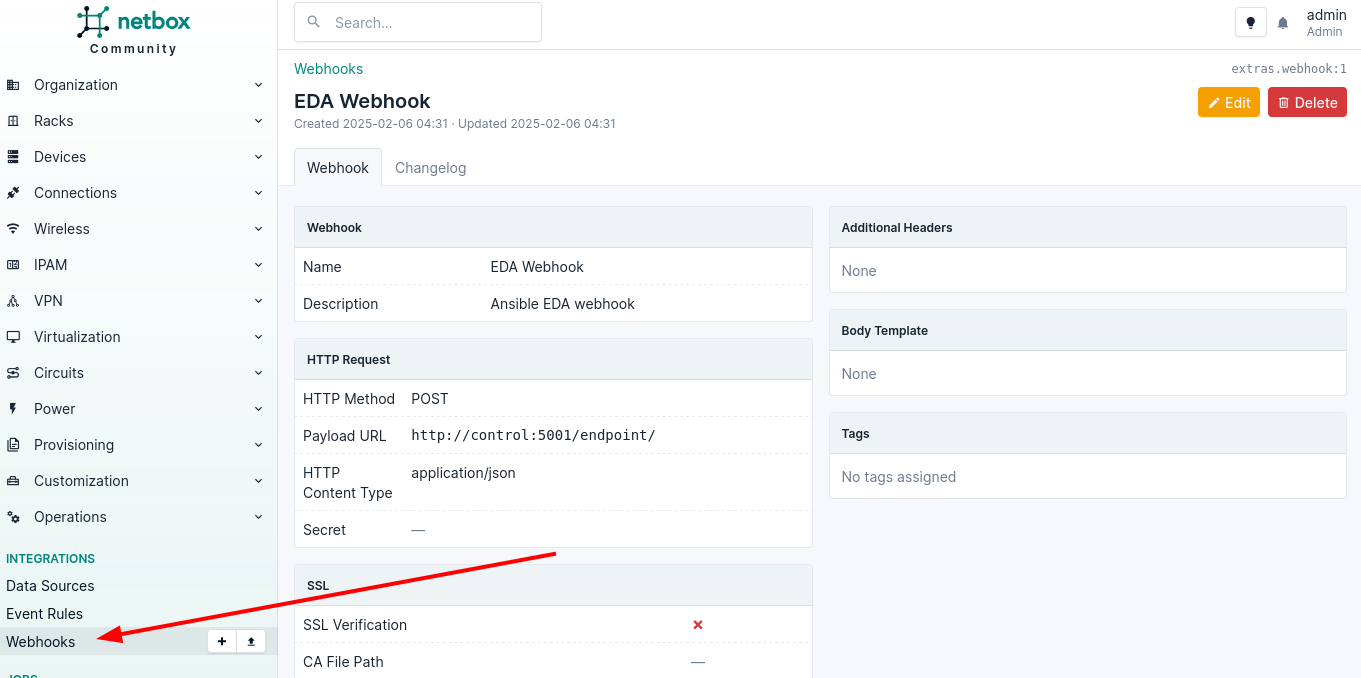Expand the Customization menu chevron
Image resolution: width=1361 pixels, height=678 pixels.
click(258, 481)
